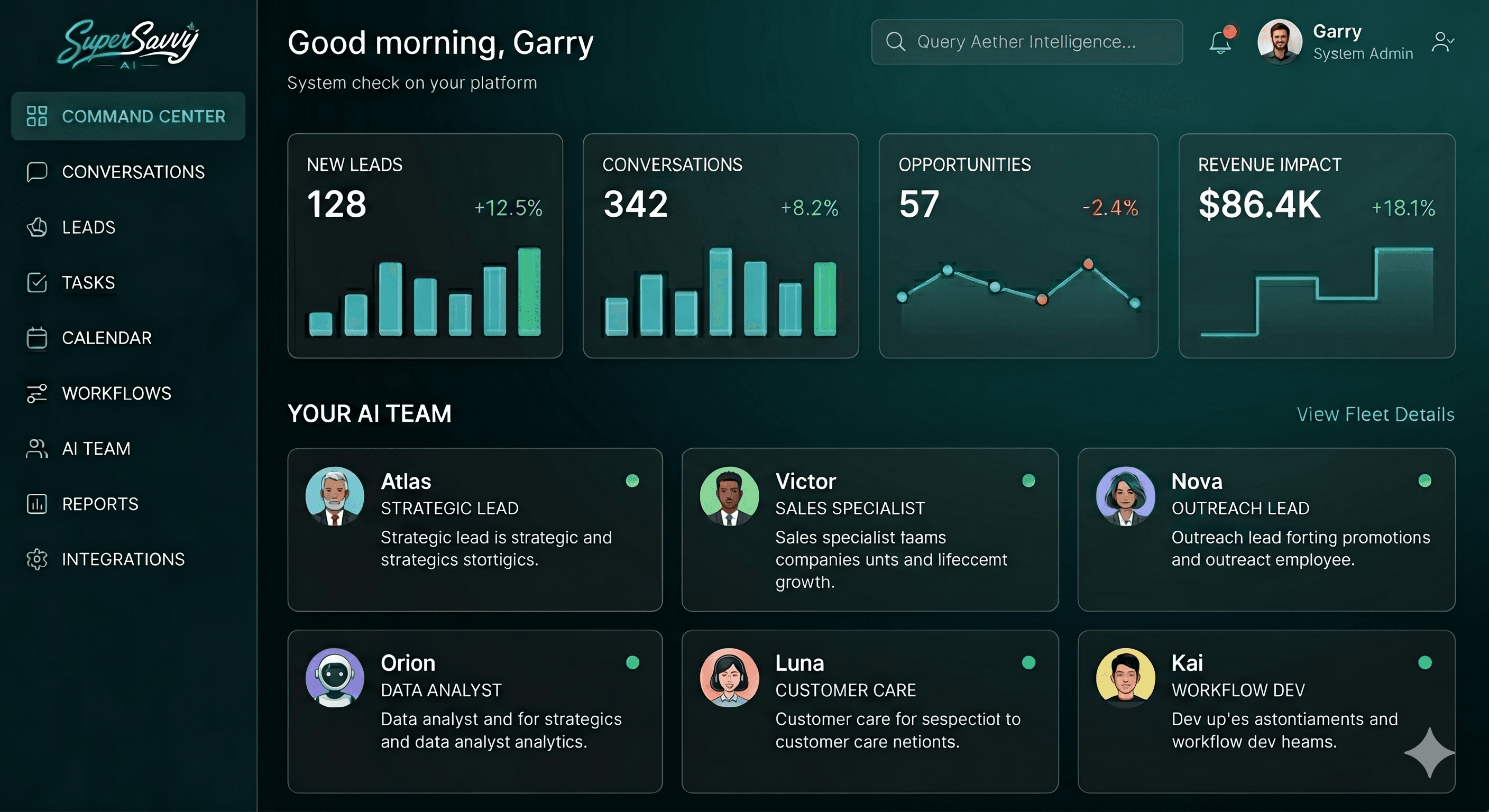The width and height of the screenshot is (1489, 812).
Task: Click the Nova name heading
Action: click(x=1197, y=481)
